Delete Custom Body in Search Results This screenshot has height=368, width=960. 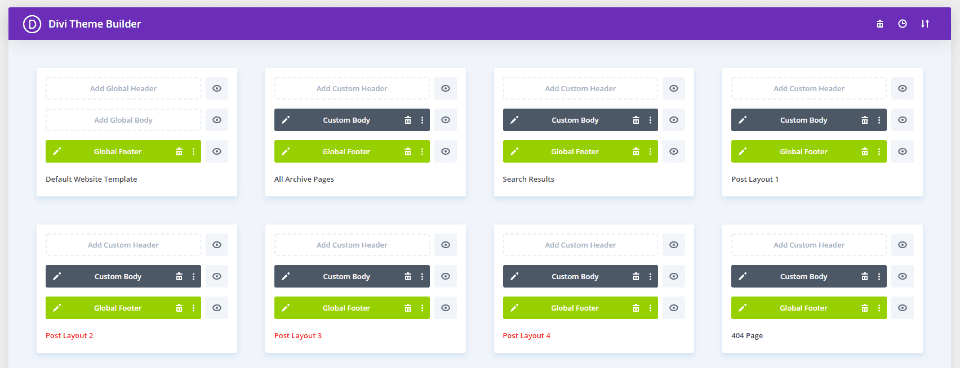[636, 120]
